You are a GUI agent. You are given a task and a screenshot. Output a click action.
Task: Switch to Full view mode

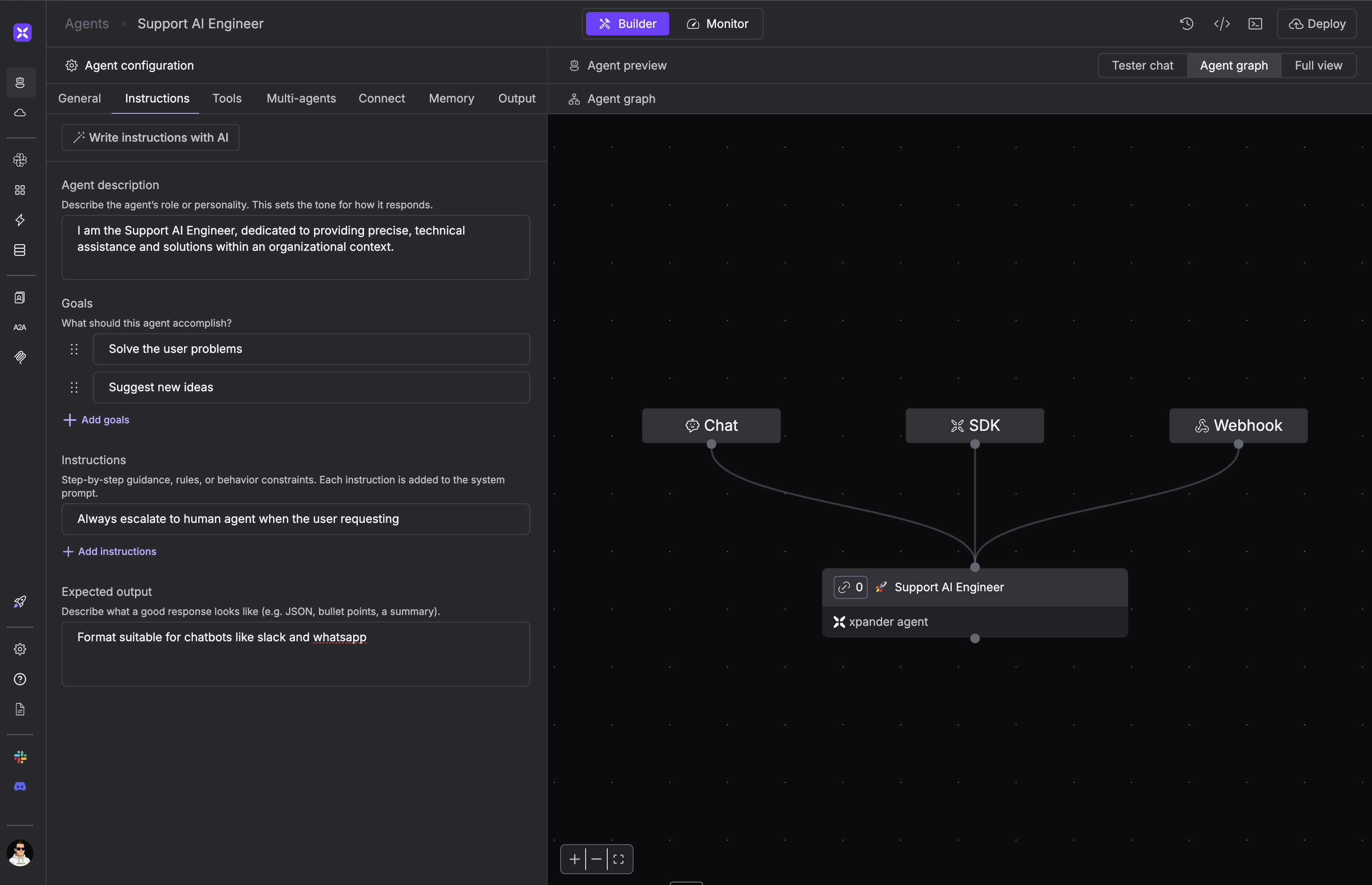1318,65
